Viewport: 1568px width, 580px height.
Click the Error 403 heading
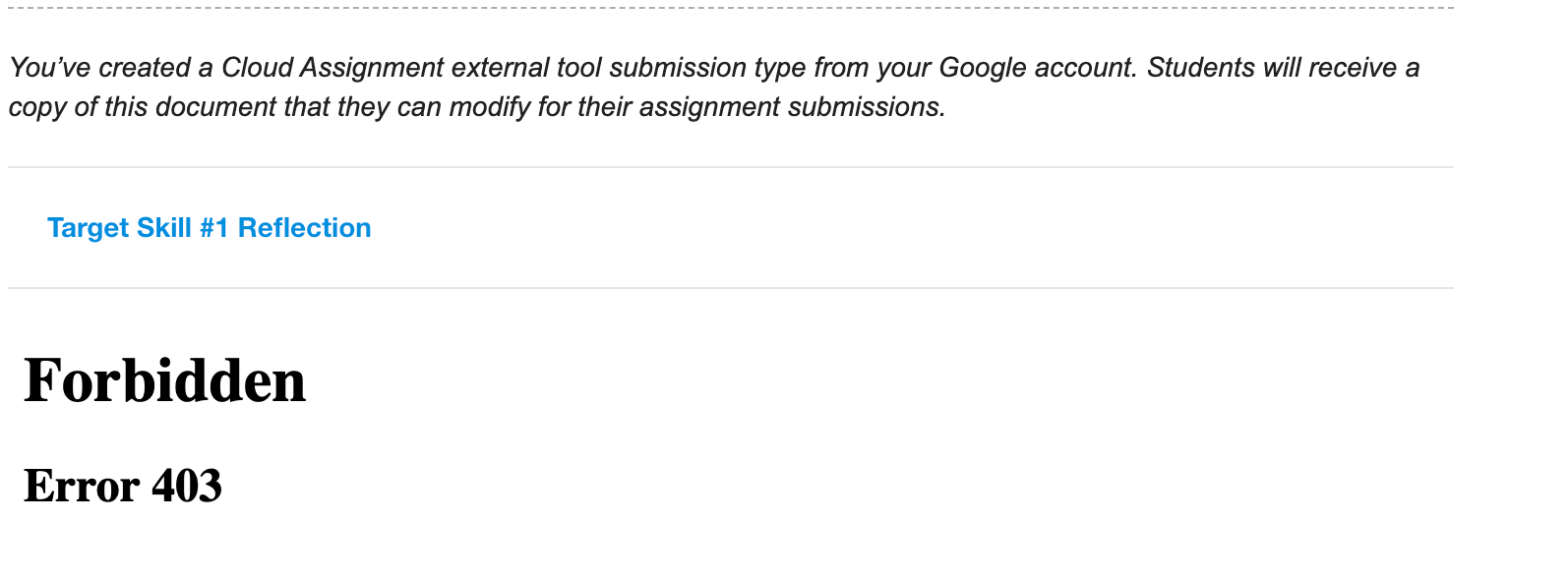point(123,486)
